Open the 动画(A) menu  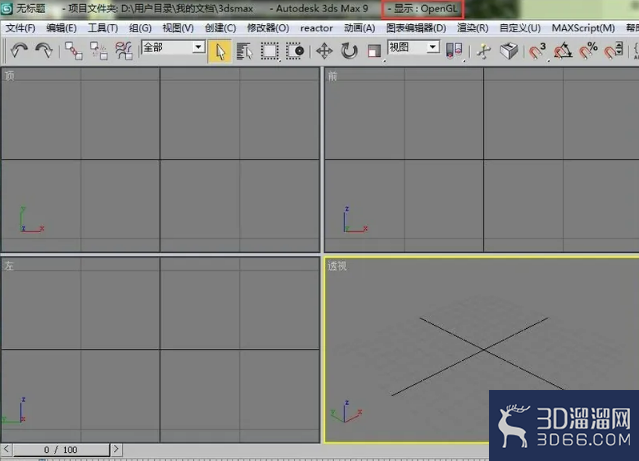[x=359, y=28]
